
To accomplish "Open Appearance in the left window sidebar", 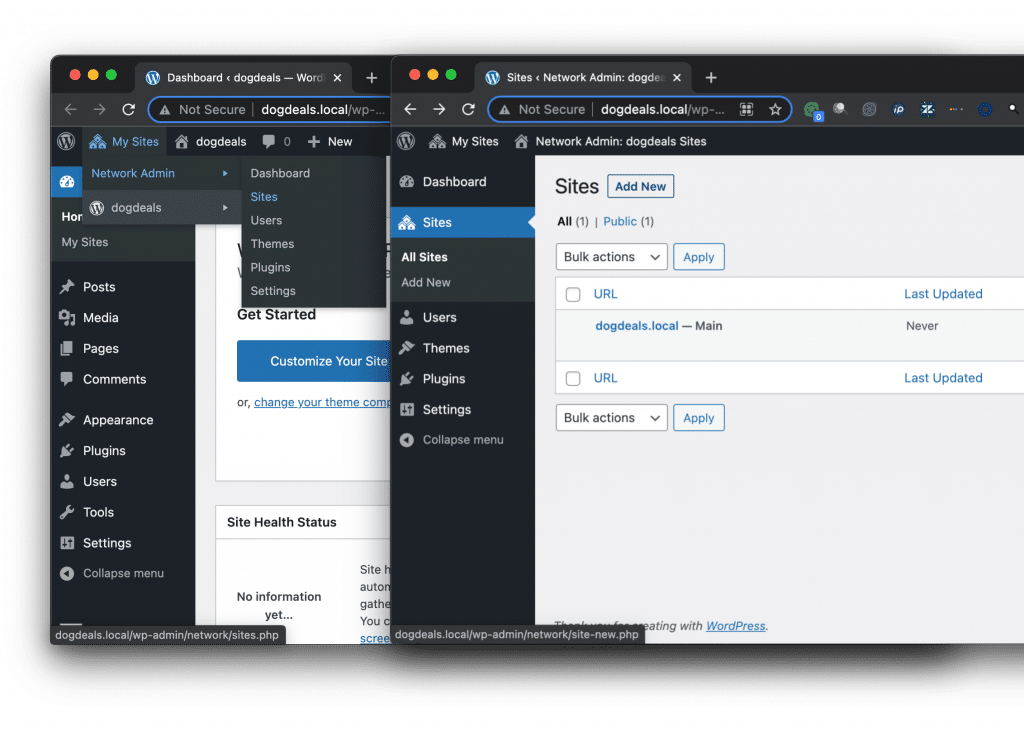I will pos(118,420).
